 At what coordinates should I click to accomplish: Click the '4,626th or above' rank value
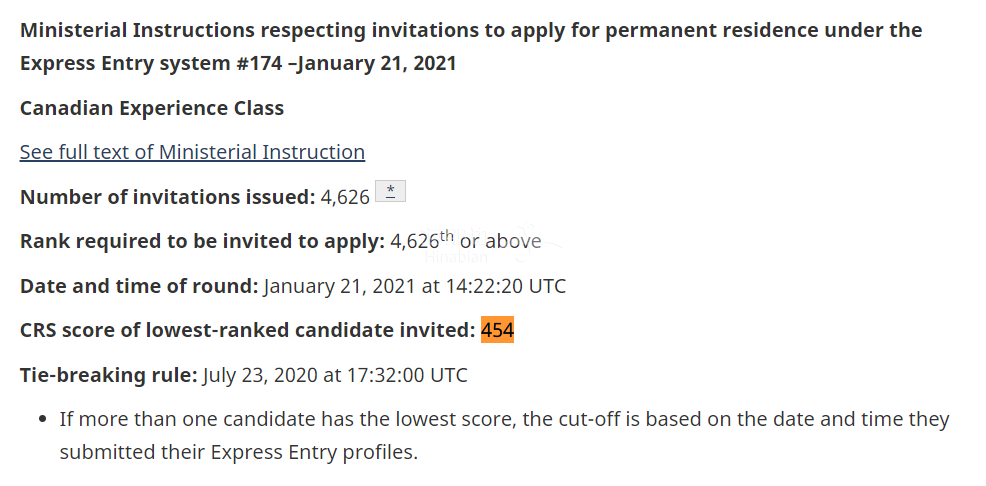(465, 241)
